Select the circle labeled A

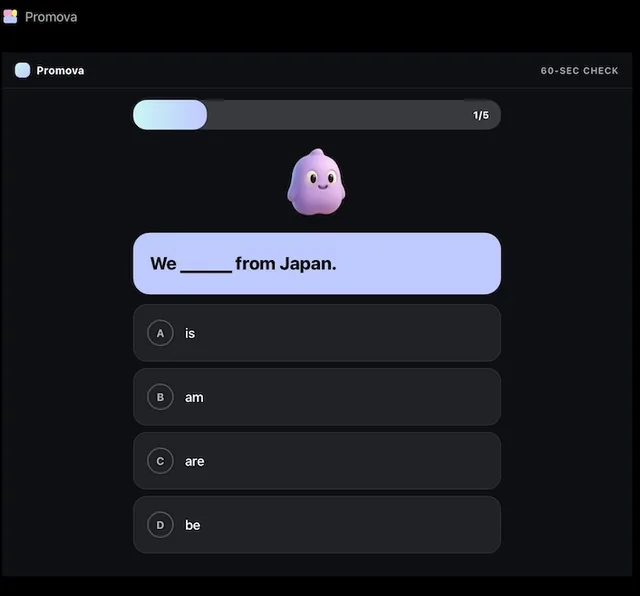click(x=160, y=333)
